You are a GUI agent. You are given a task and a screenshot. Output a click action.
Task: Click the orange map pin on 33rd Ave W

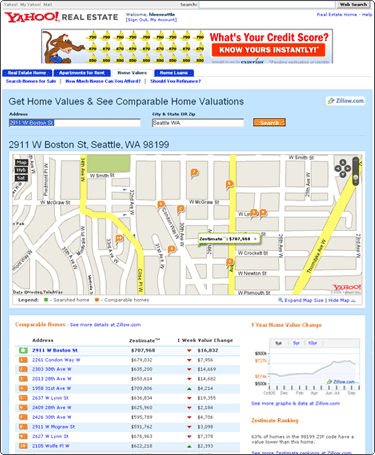click(x=119, y=239)
